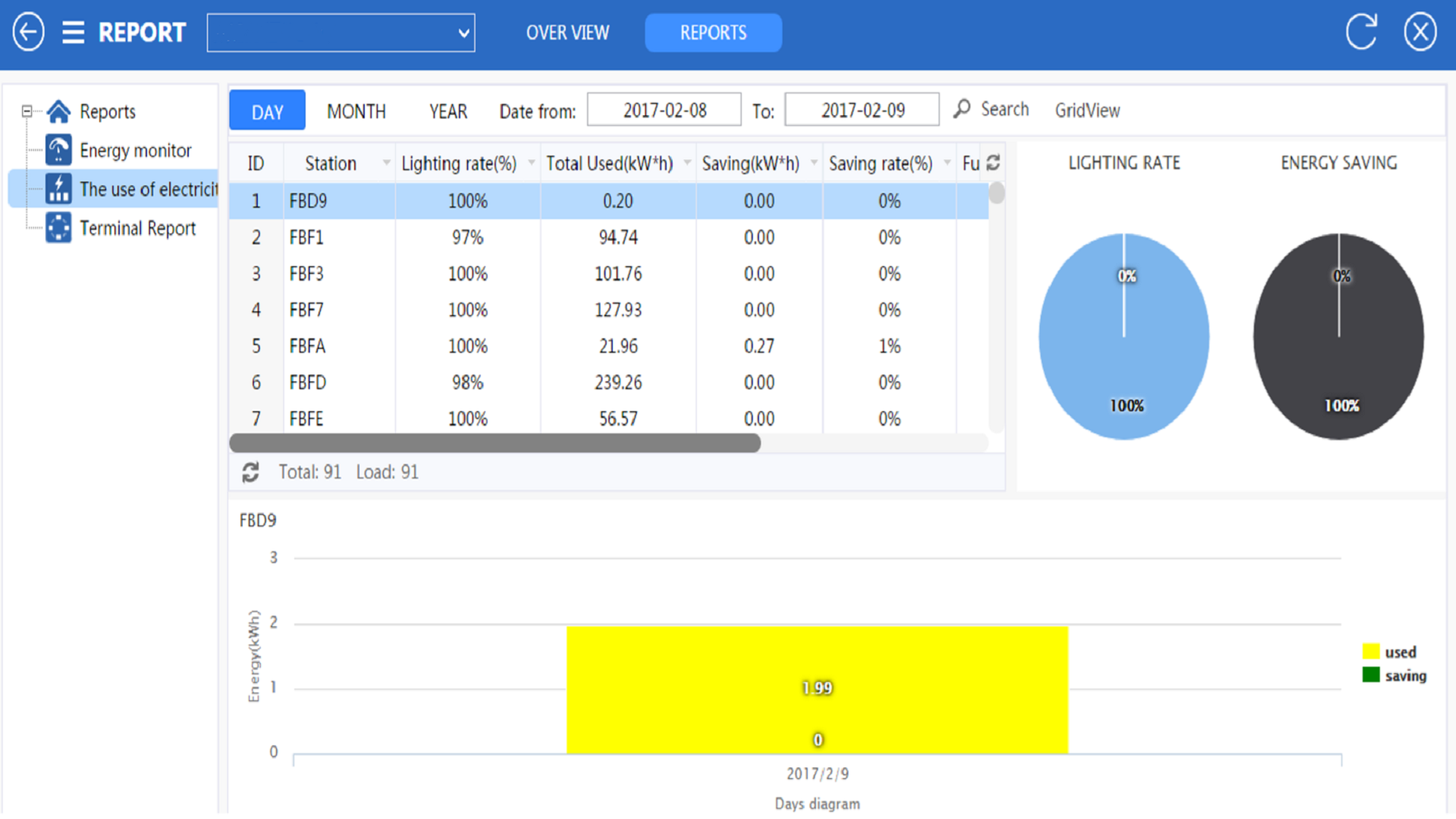This screenshot has width=1456, height=819.
Task: Collapse the Reports tree node
Action: pos(27,111)
